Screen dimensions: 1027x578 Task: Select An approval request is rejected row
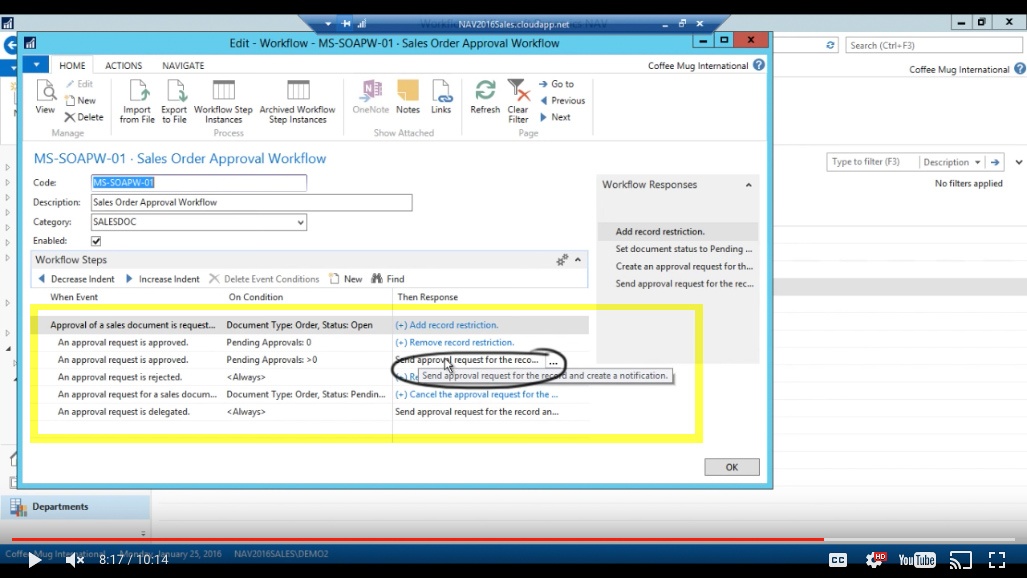(x=310, y=377)
